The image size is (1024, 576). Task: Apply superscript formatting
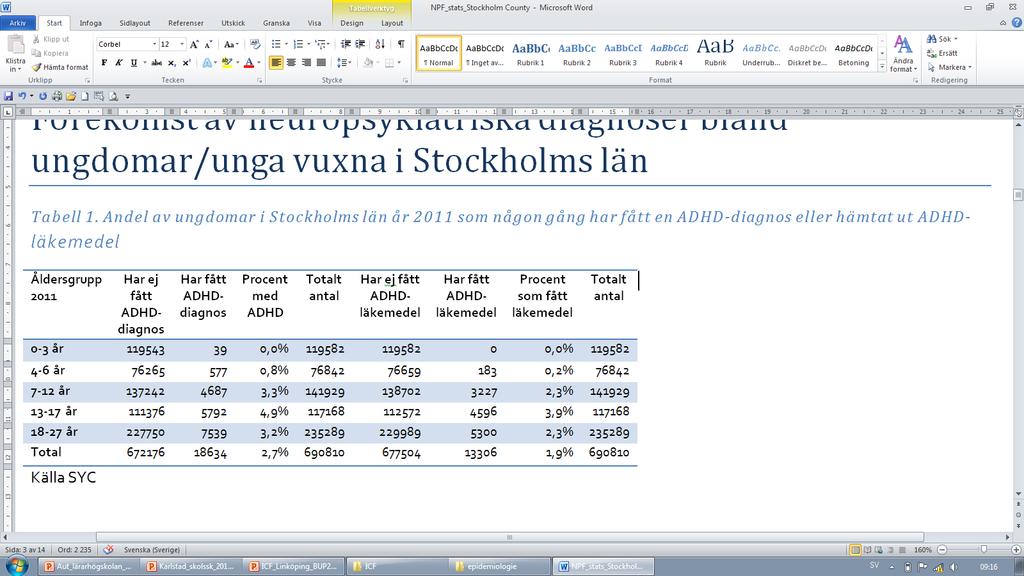pyautogui.click(x=186, y=63)
